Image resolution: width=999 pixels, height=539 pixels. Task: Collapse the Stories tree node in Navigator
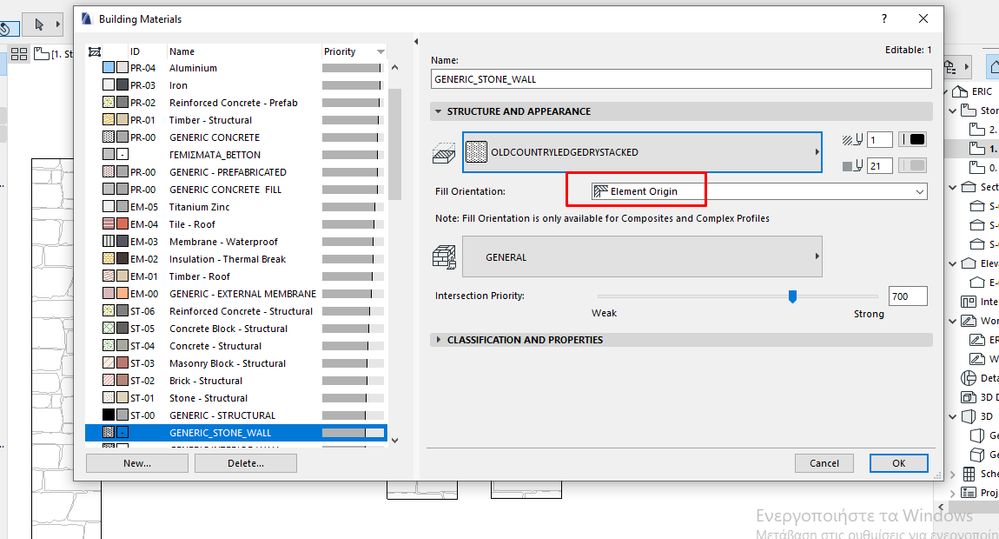(x=952, y=111)
